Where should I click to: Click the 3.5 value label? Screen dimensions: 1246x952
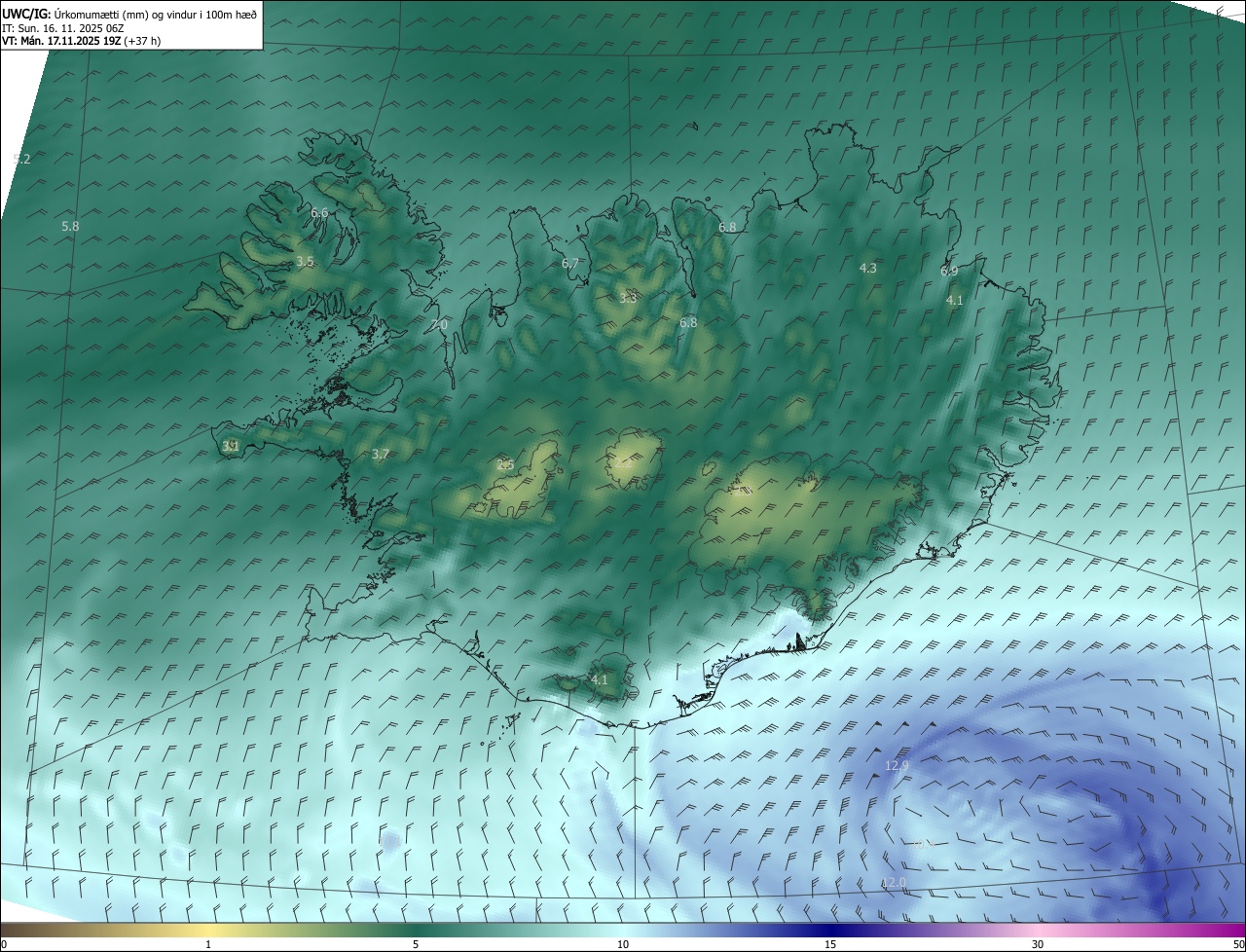coord(305,262)
